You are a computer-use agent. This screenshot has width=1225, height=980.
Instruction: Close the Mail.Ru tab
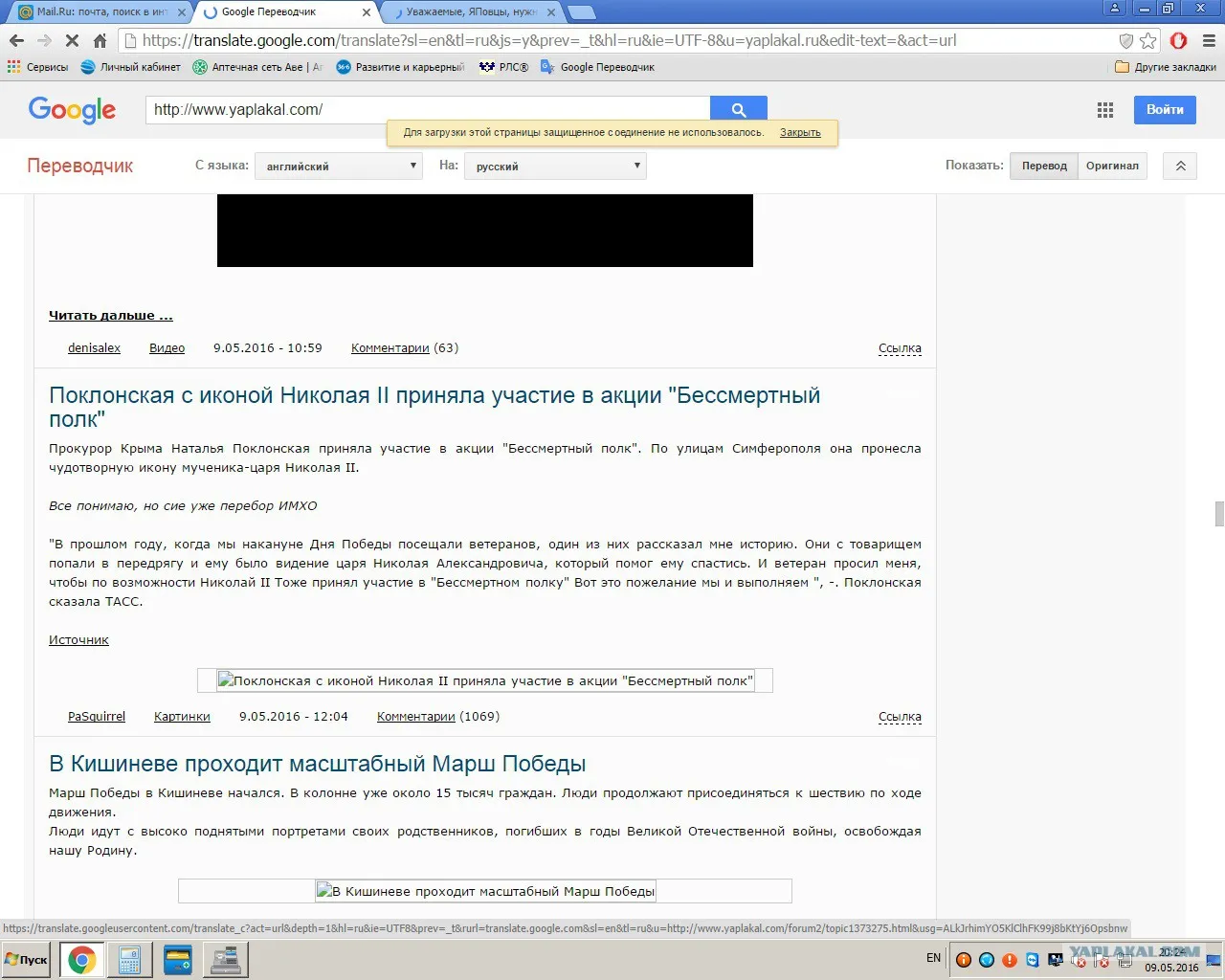[182, 12]
